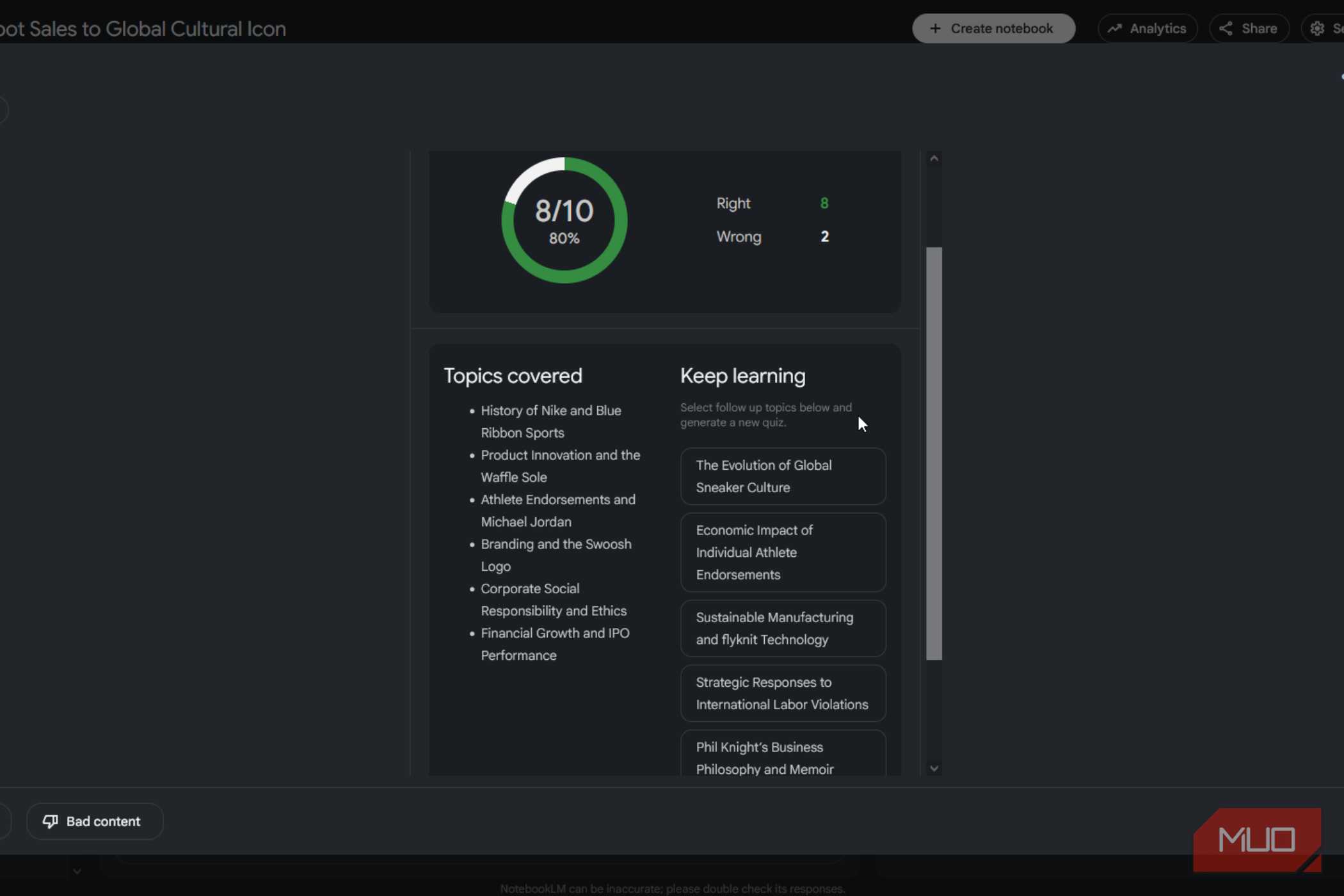Viewport: 1344px width, 896px height.
Task: Click Branding and the Swoosh Logo item
Action: coord(556,555)
